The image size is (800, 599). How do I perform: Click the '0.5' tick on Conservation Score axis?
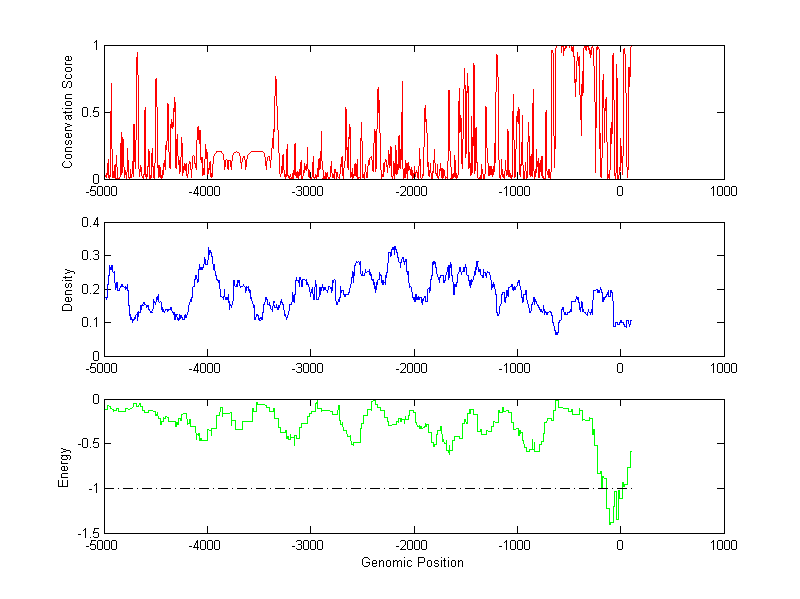(x=88, y=112)
